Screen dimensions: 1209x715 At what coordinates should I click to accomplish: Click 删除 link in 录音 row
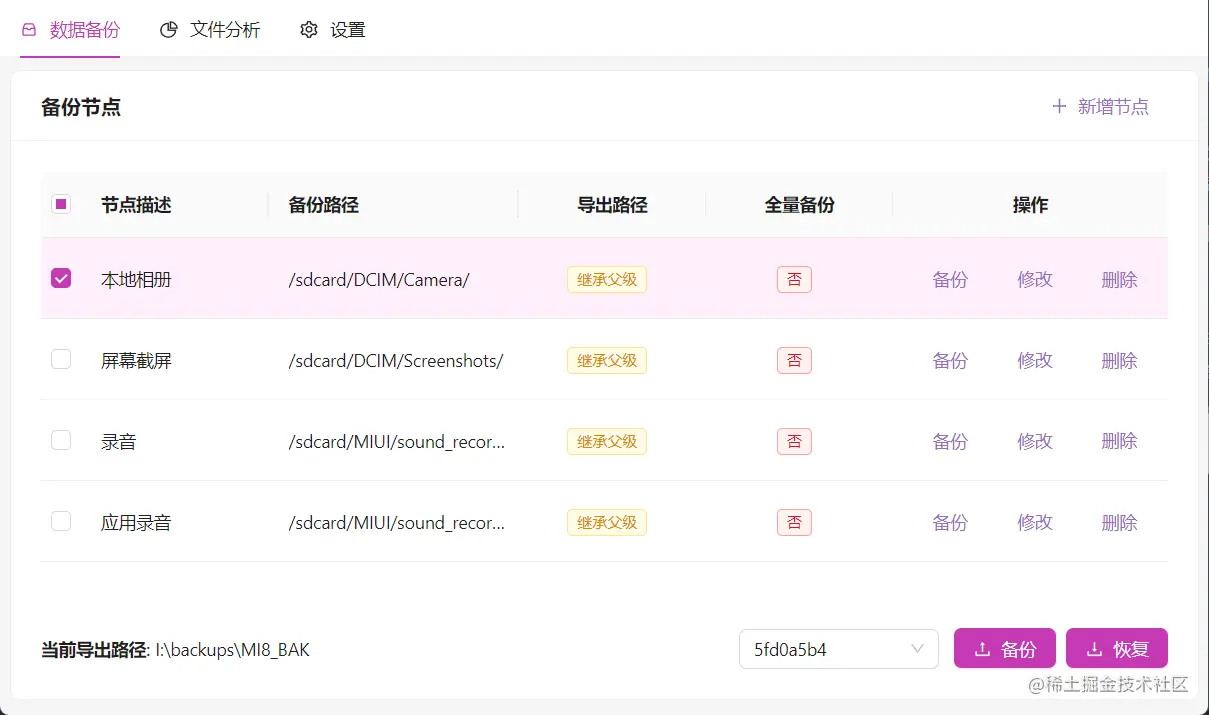(x=1119, y=441)
